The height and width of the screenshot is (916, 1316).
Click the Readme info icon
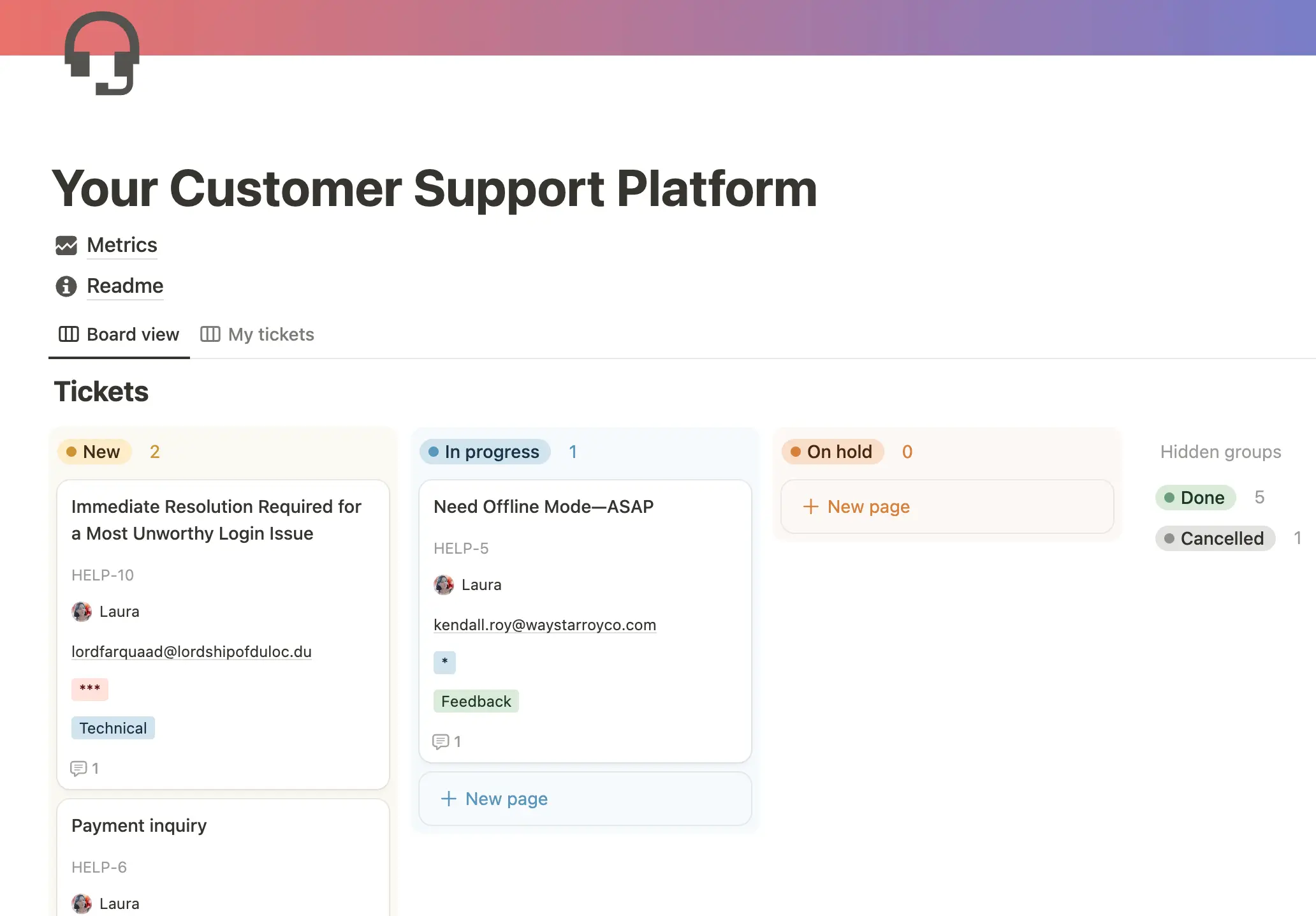click(66, 286)
